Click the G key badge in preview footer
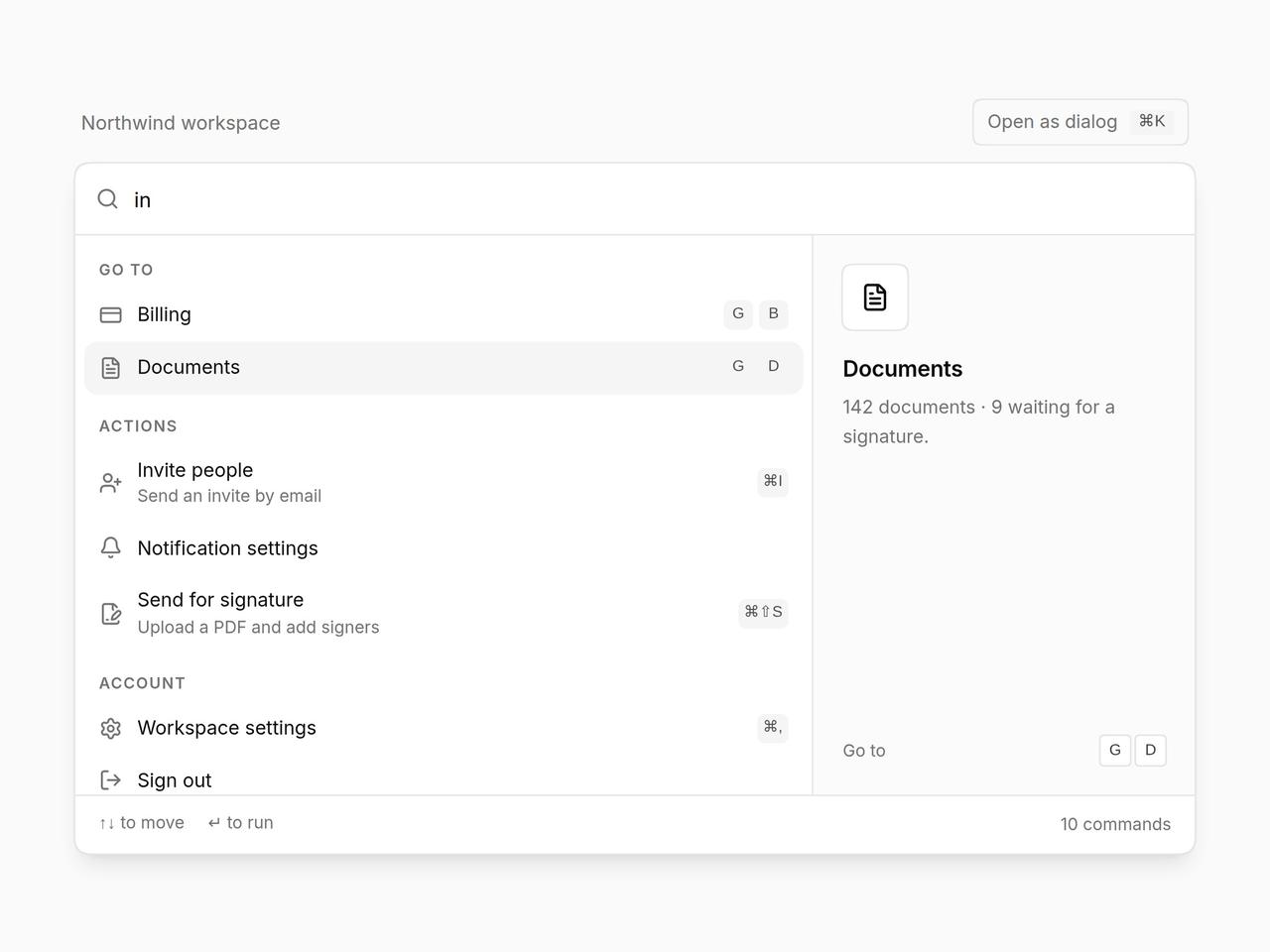Screen dimensions: 1270x952 tap(1115, 750)
